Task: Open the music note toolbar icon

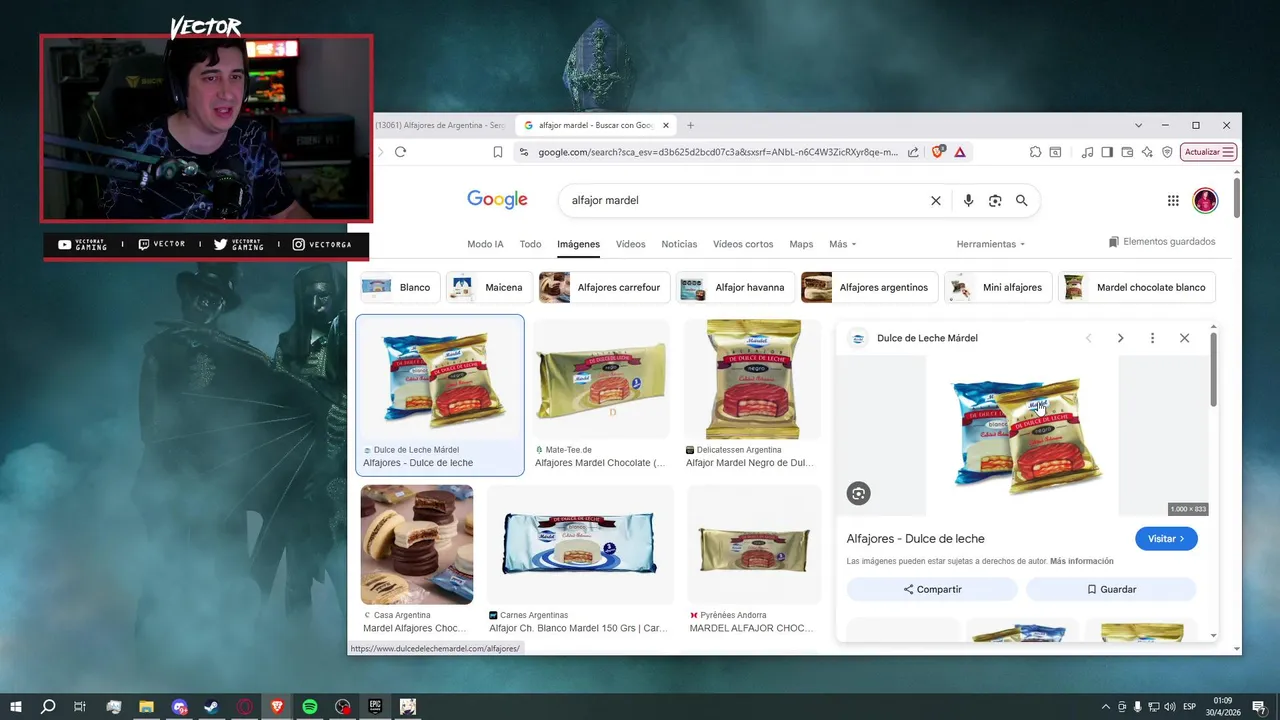Action: click(x=1087, y=152)
